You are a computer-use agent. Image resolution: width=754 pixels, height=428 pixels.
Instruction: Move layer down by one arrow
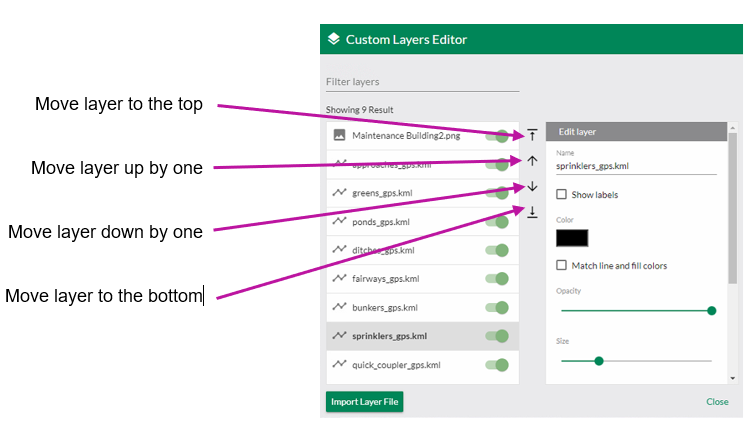point(532,186)
